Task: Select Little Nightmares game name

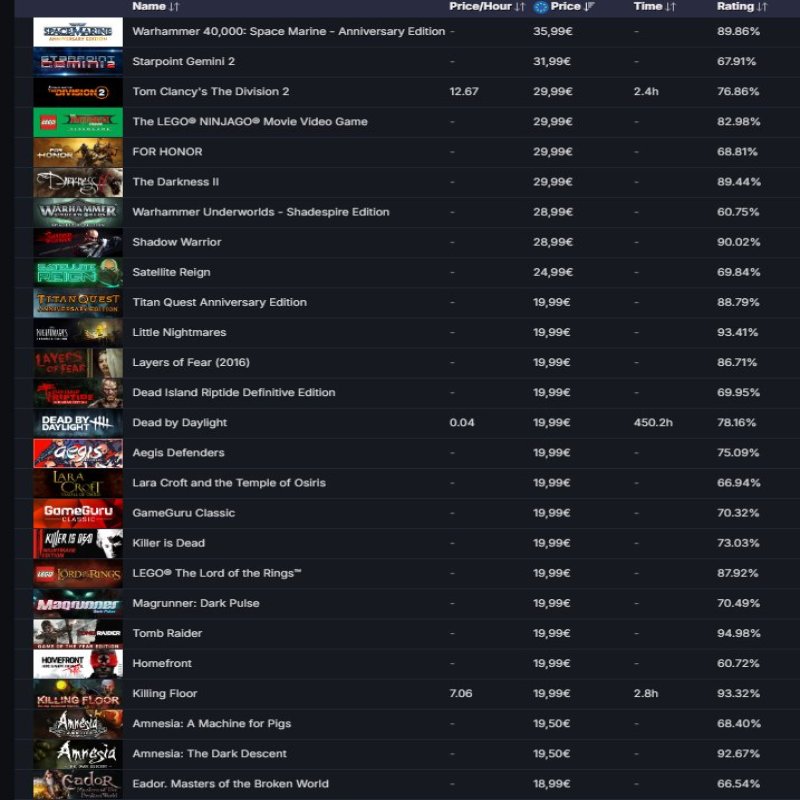Action: coord(179,332)
